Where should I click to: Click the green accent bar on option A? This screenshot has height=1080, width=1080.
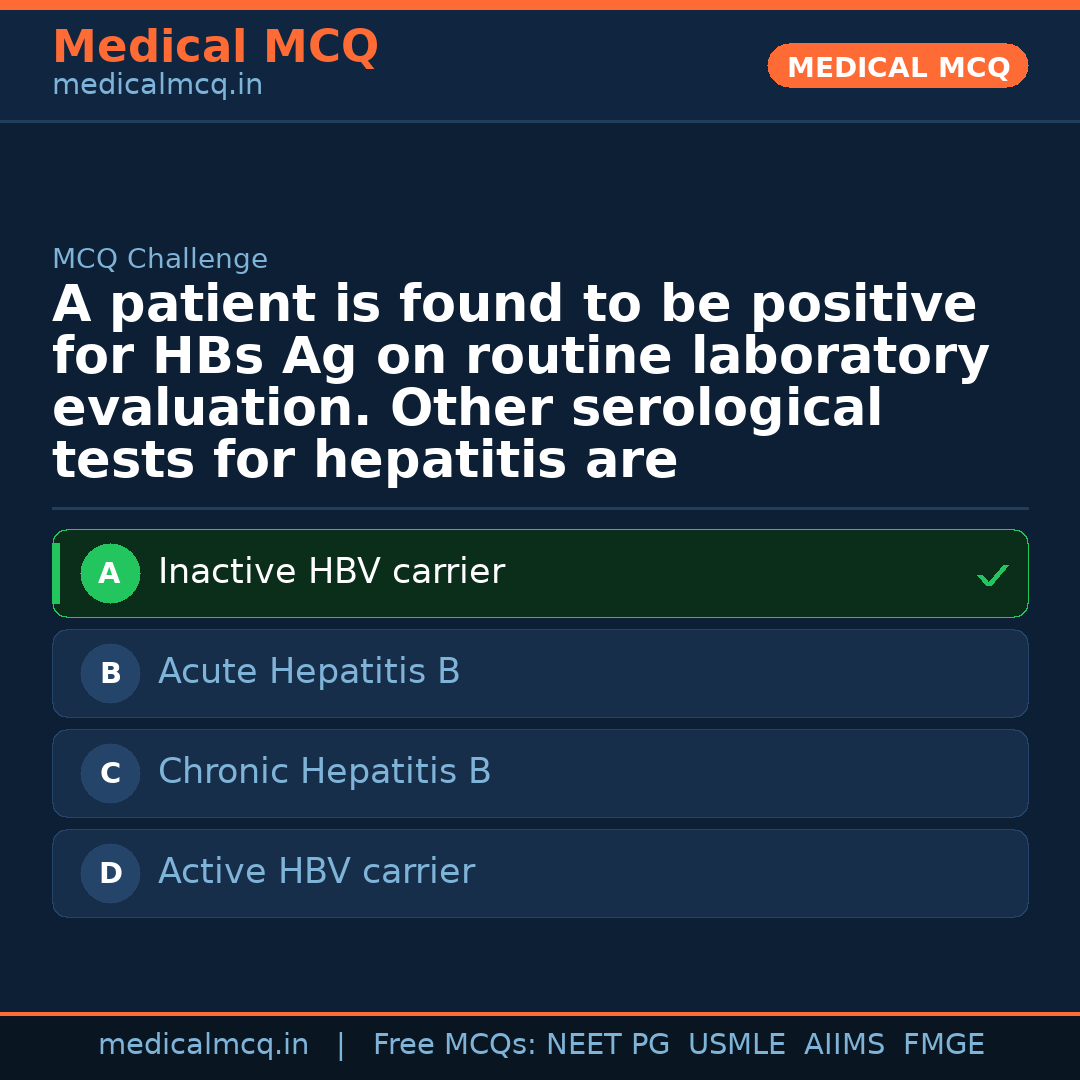click(56, 574)
